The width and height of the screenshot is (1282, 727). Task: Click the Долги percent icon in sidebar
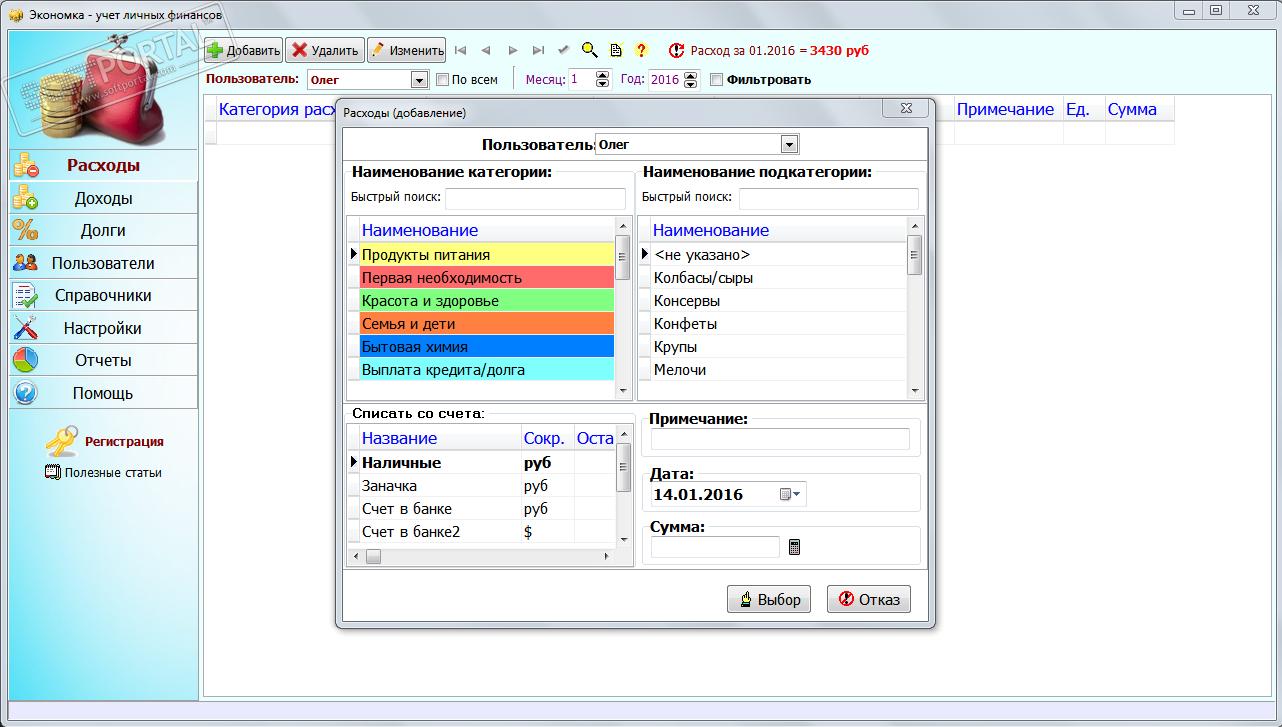click(x=26, y=230)
